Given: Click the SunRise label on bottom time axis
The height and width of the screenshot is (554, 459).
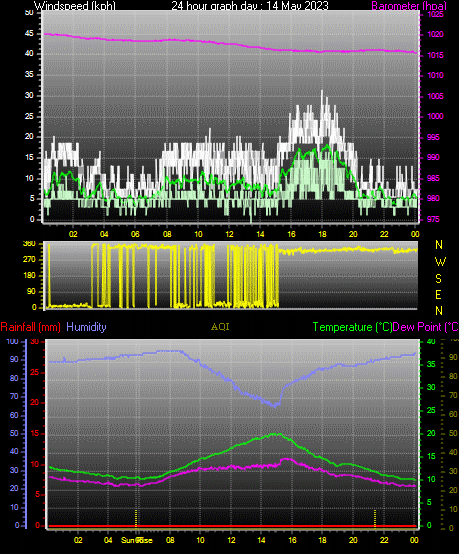Looking at the screenshot, I should pyautogui.click(x=137, y=540).
